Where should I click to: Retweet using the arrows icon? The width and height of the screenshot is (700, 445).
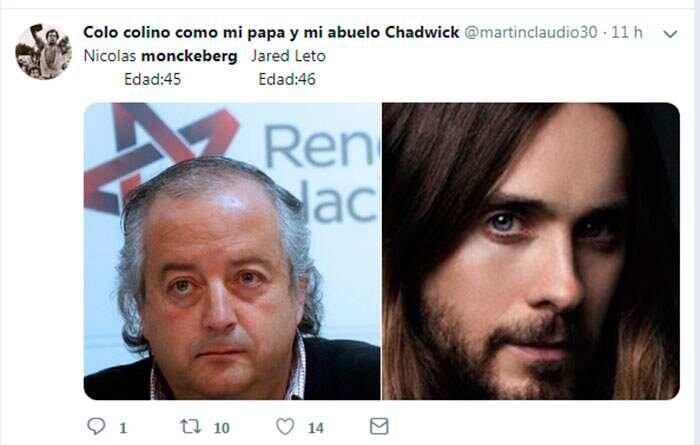coord(191,427)
